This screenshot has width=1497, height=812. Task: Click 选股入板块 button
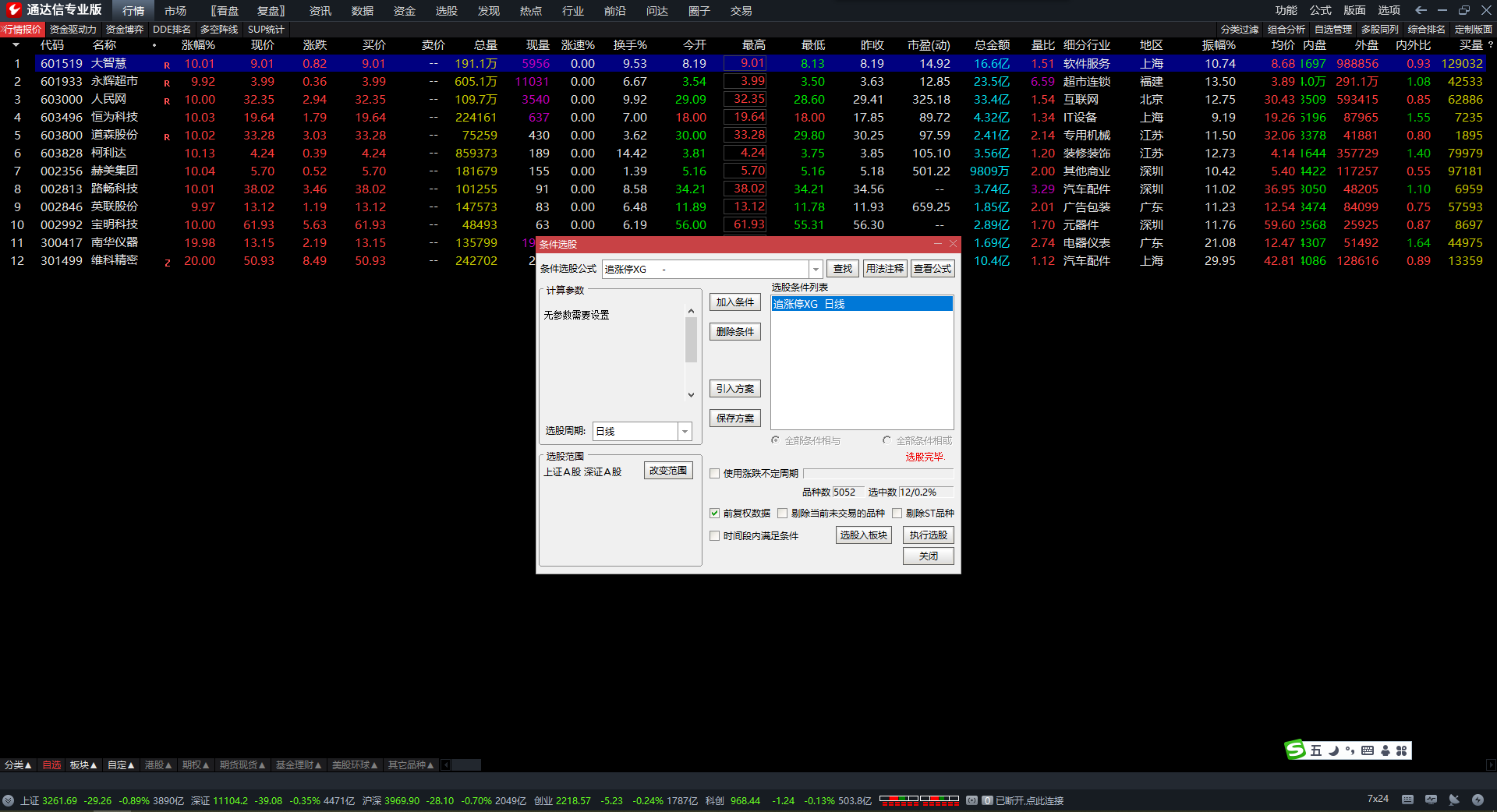[x=863, y=535]
